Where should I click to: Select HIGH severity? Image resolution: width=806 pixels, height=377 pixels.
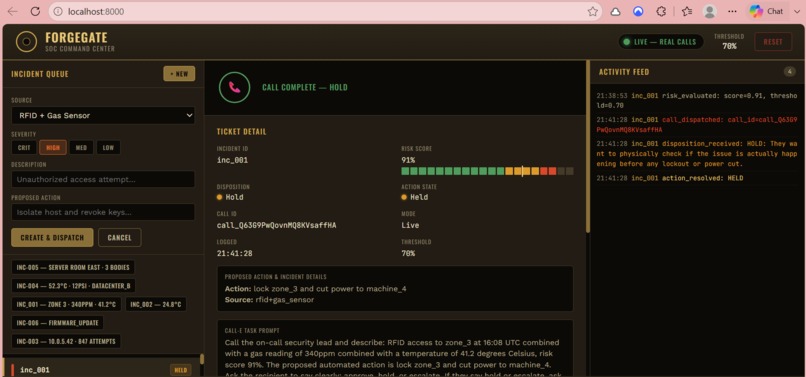coord(53,148)
